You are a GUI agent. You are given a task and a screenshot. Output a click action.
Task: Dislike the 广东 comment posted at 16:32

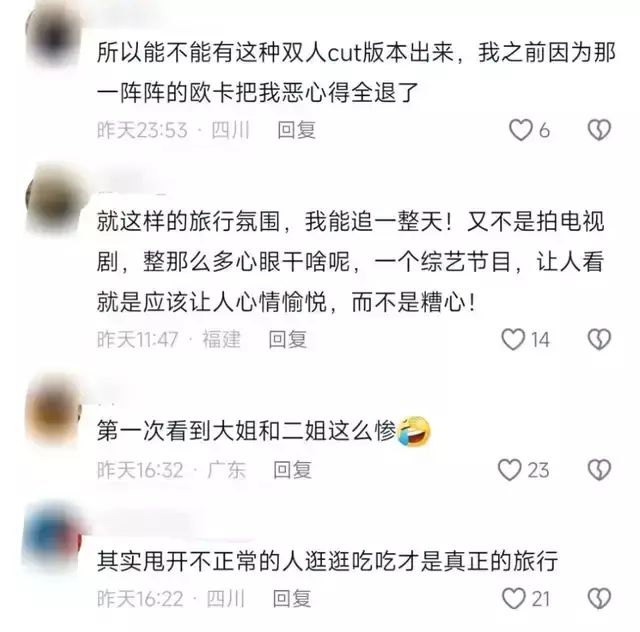tap(599, 470)
